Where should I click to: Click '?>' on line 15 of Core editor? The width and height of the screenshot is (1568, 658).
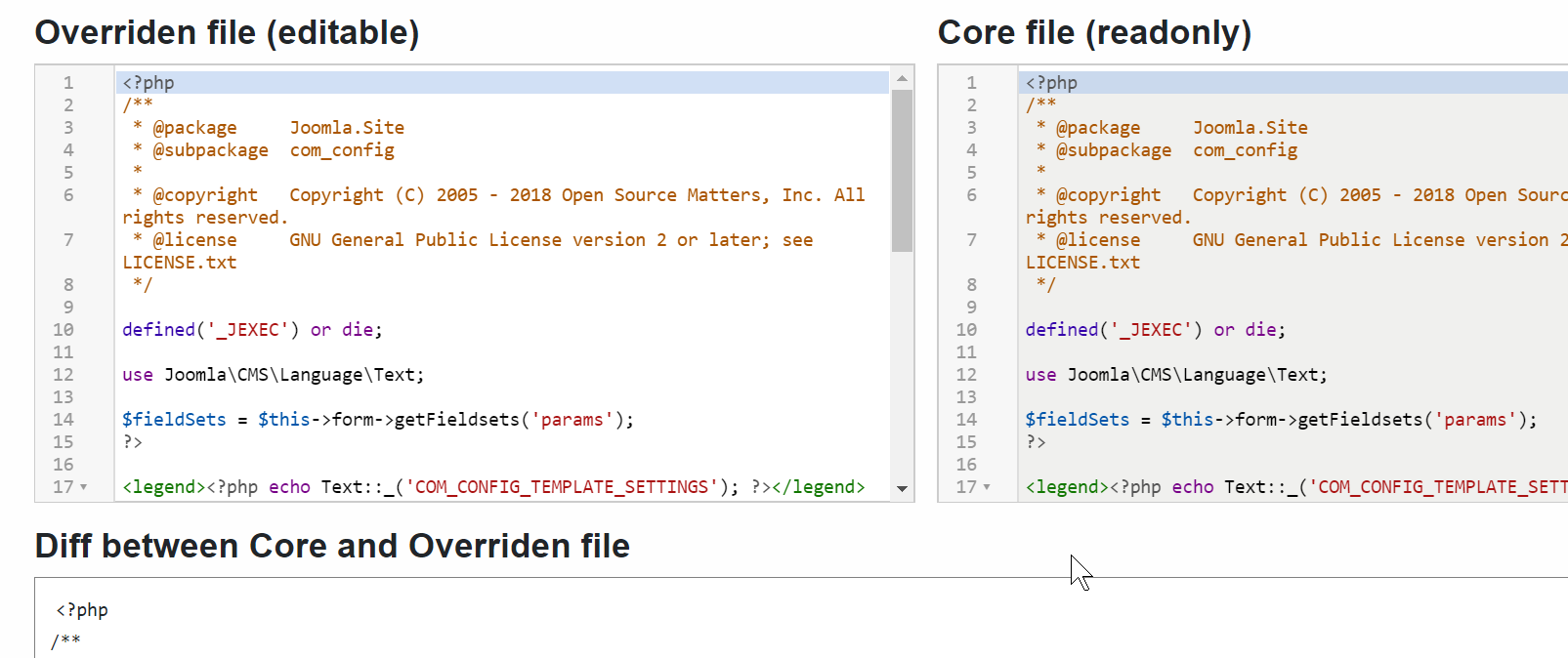pyautogui.click(x=1036, y=442)
